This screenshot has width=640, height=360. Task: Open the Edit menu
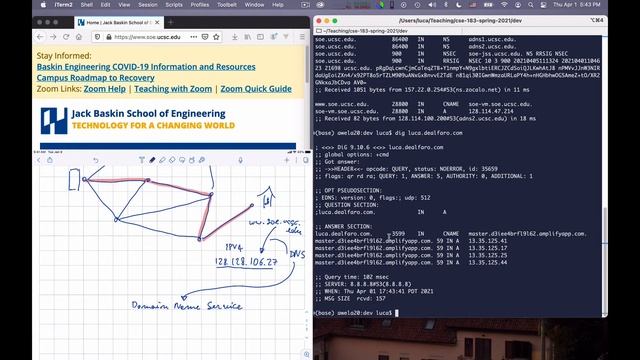(x=105, y=5)
